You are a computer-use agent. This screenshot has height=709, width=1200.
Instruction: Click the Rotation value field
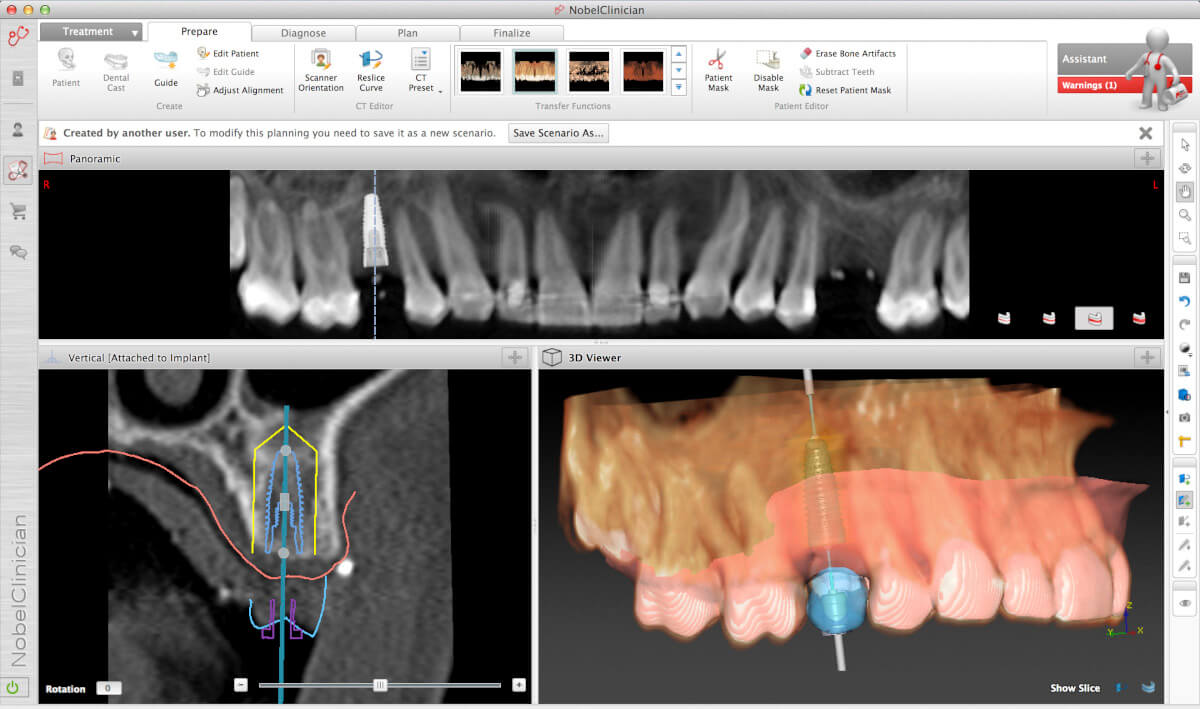click(109, 688)
